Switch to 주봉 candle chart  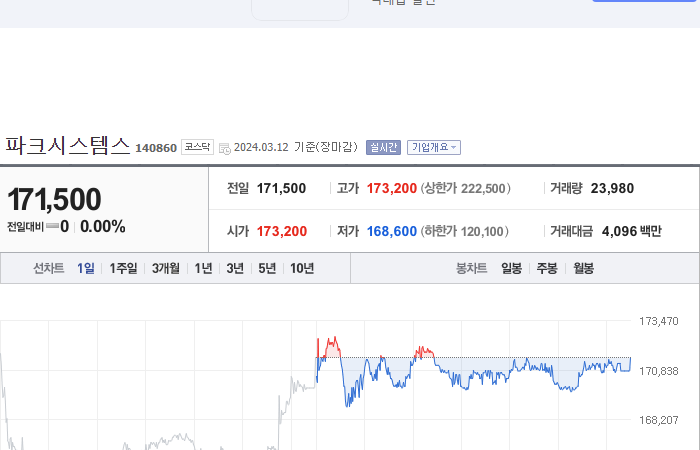click(547, 268)
